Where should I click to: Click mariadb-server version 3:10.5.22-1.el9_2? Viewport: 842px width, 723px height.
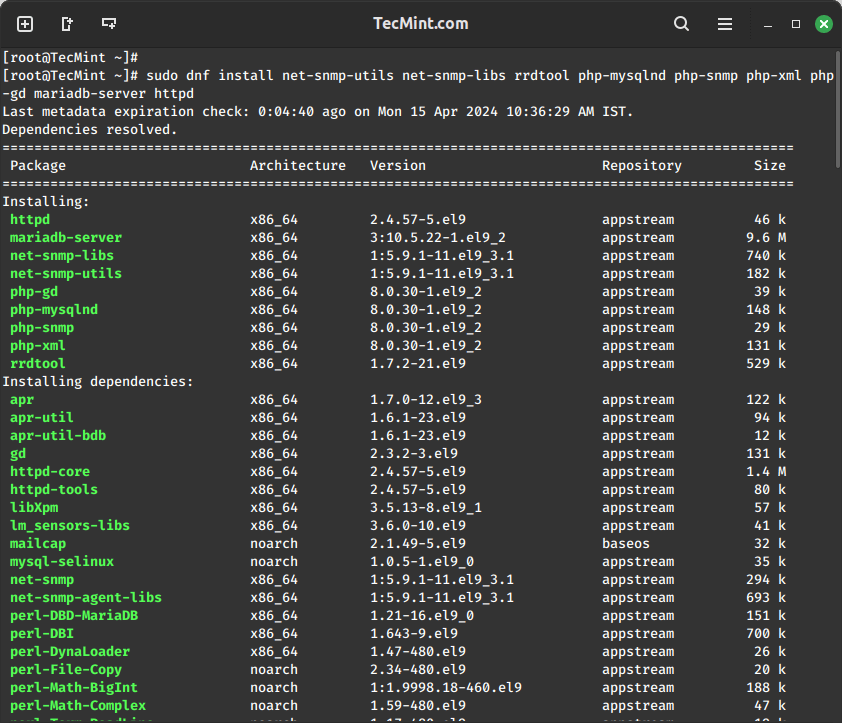[x=438, y=238]
